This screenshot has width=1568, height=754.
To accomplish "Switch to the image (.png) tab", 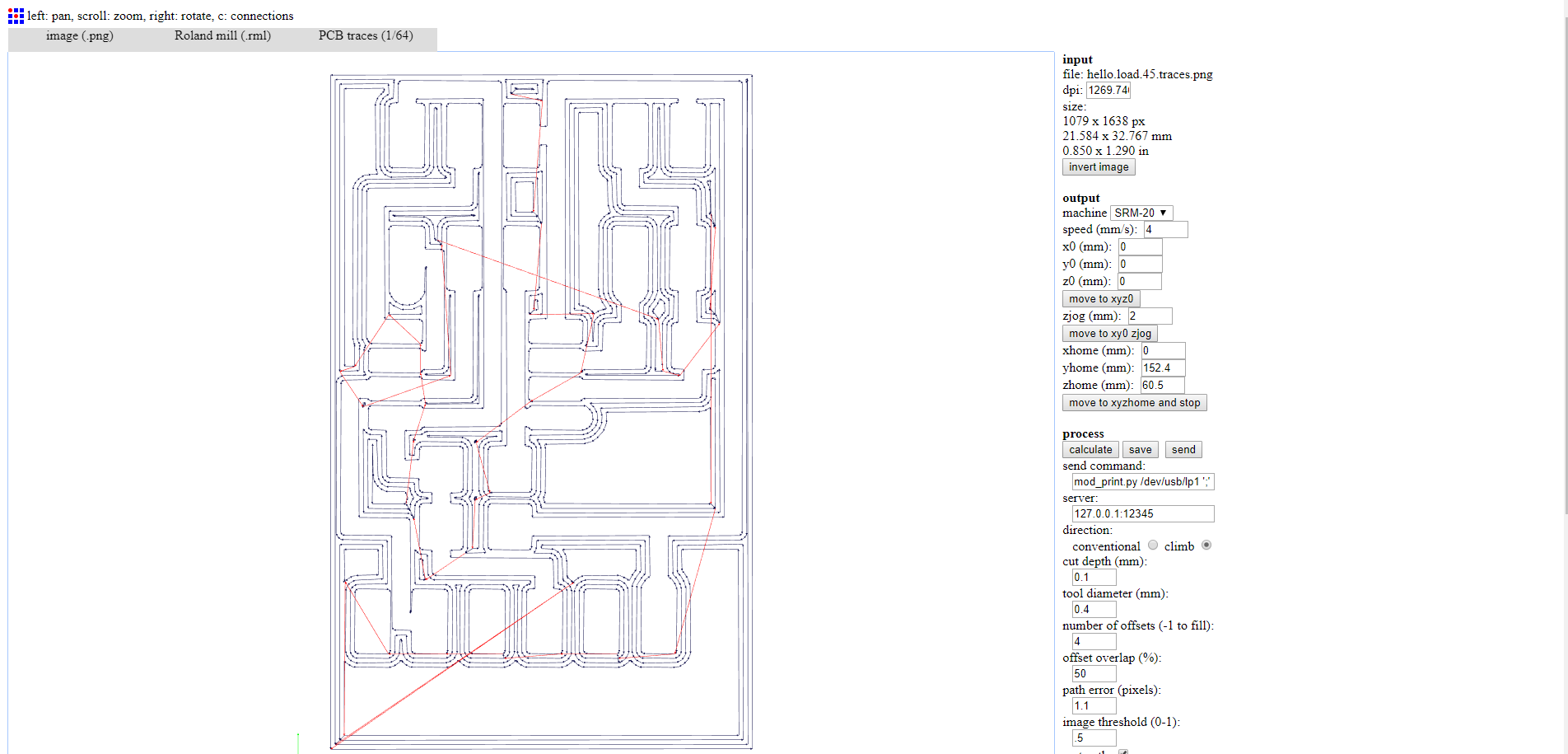I will coord(80,35).
